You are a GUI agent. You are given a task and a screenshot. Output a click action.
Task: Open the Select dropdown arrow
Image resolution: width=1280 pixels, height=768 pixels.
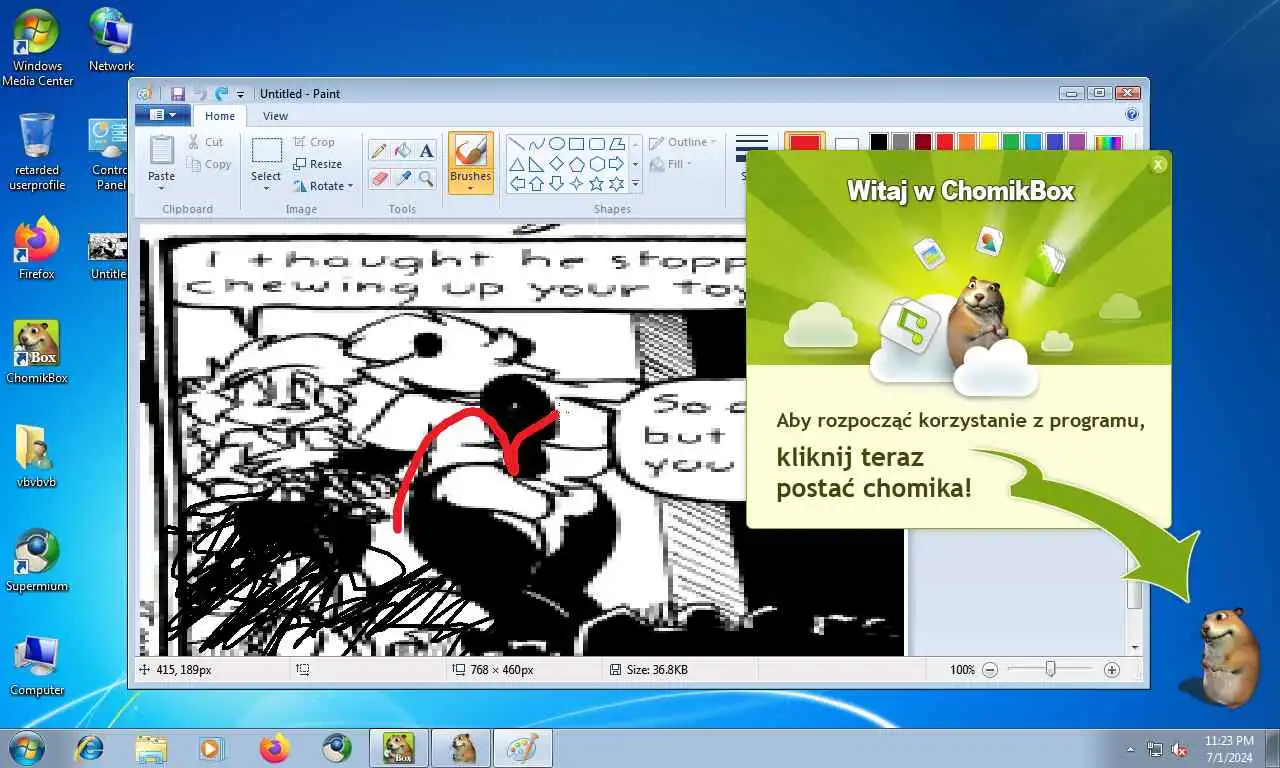tap(266, 188)
